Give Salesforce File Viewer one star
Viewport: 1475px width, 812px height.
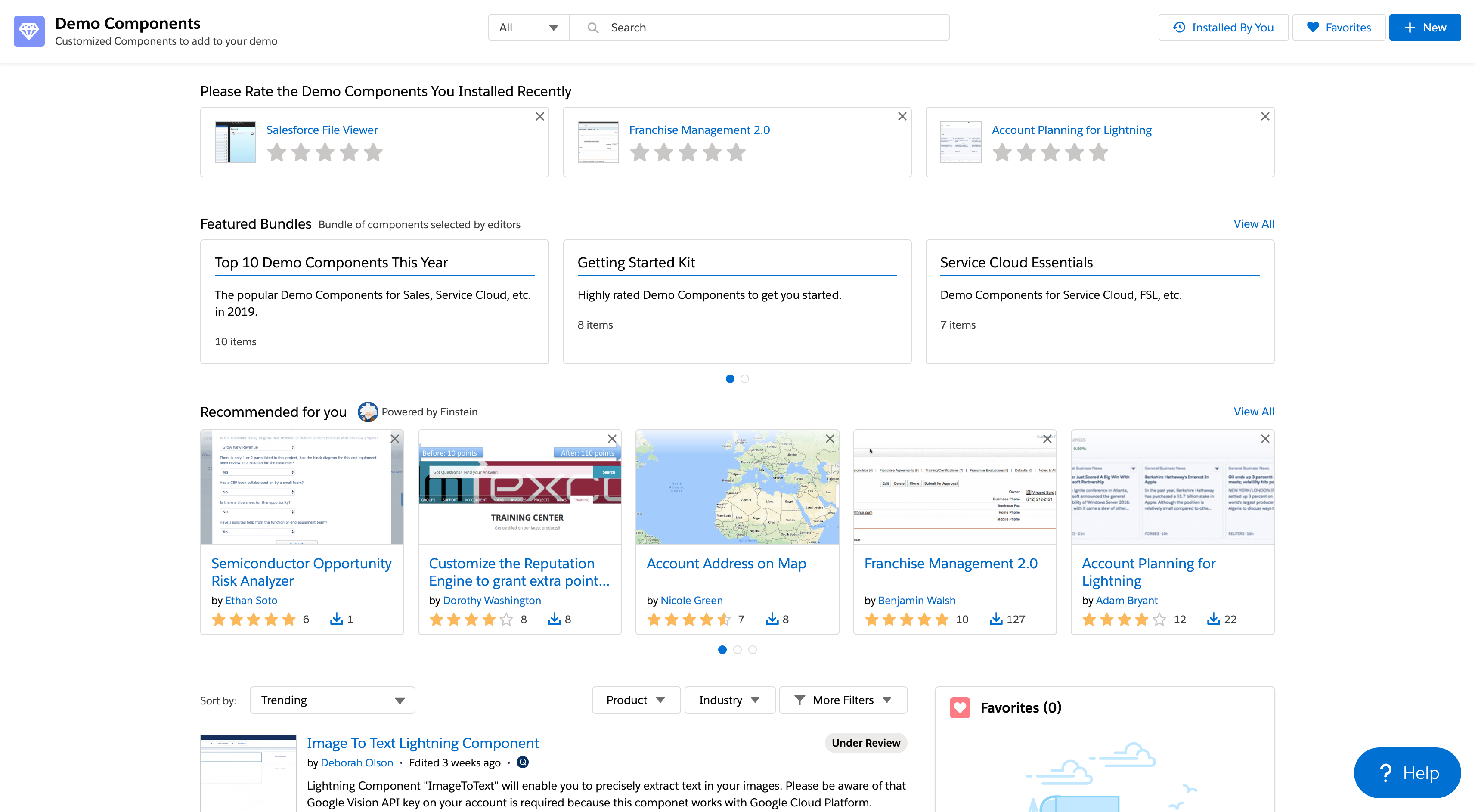coord(277,152)
